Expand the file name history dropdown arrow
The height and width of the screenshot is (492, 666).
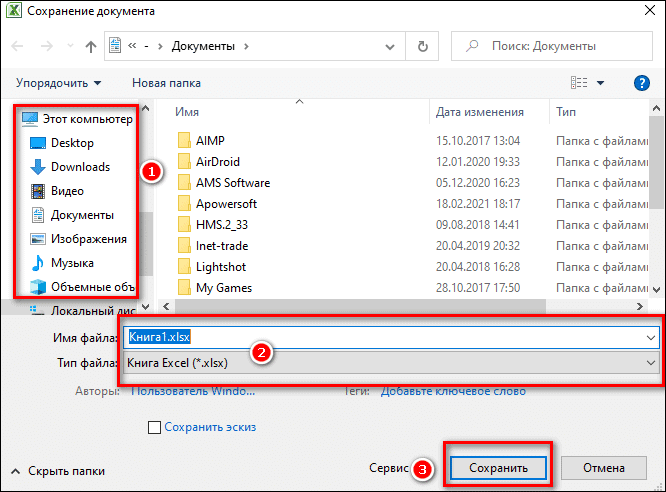(651, 338)
